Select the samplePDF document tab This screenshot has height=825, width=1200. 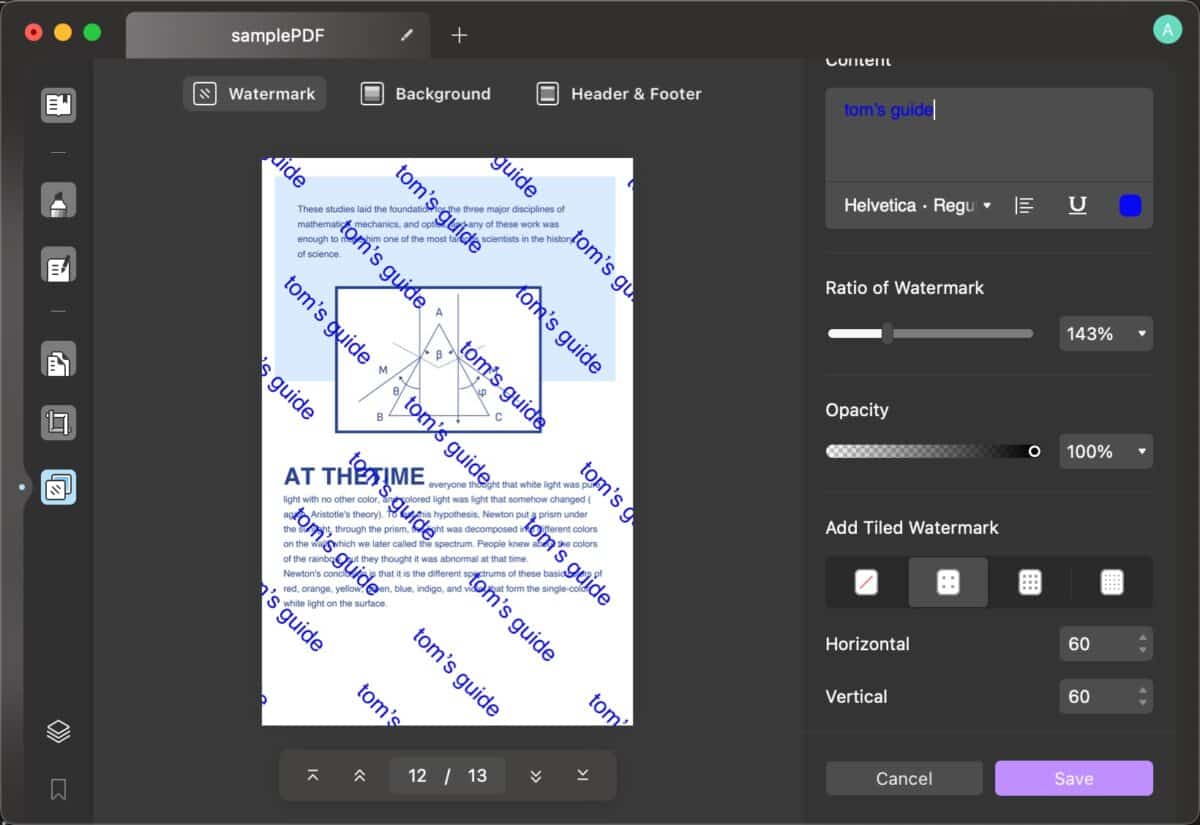[x=278, y=35]
